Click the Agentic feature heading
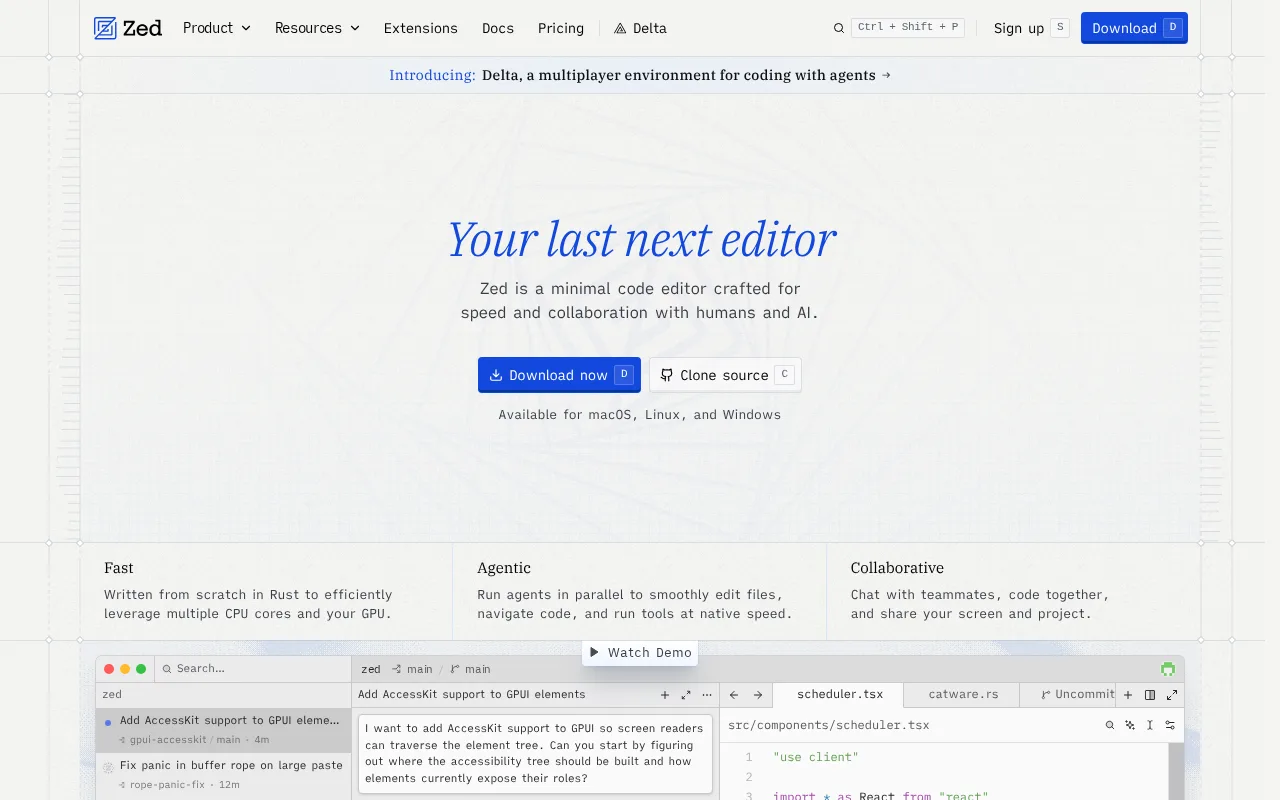 [504, 567]
